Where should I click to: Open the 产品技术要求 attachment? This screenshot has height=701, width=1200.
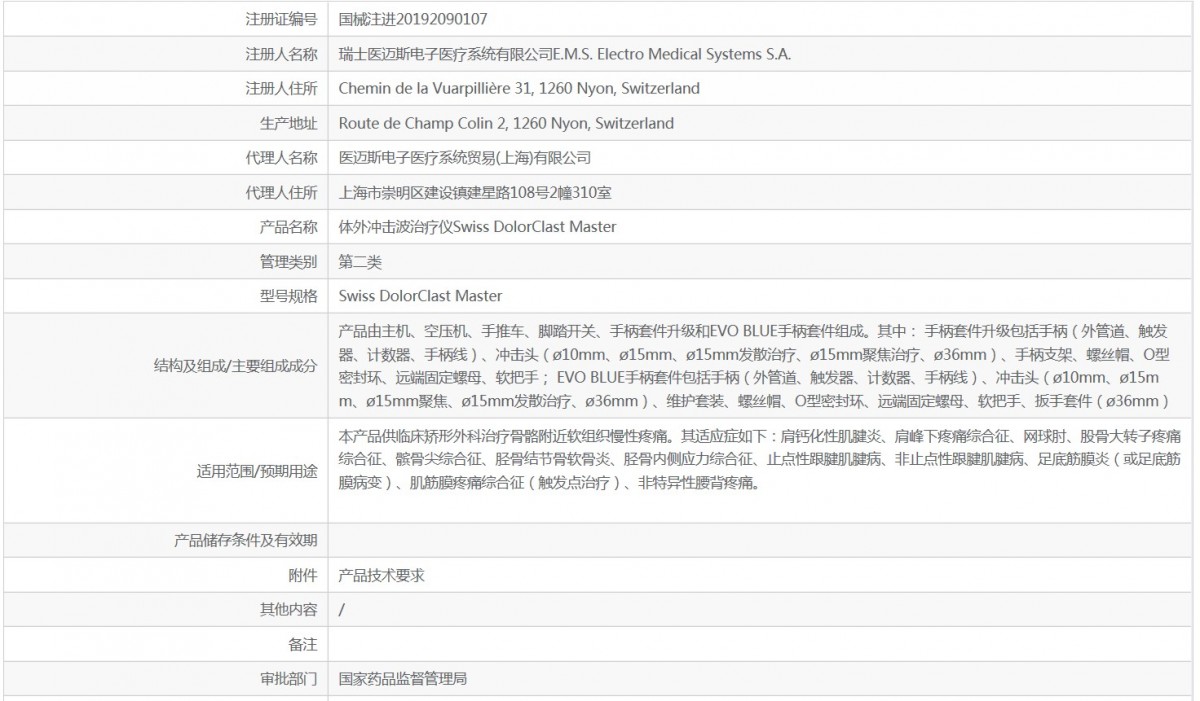382,575
